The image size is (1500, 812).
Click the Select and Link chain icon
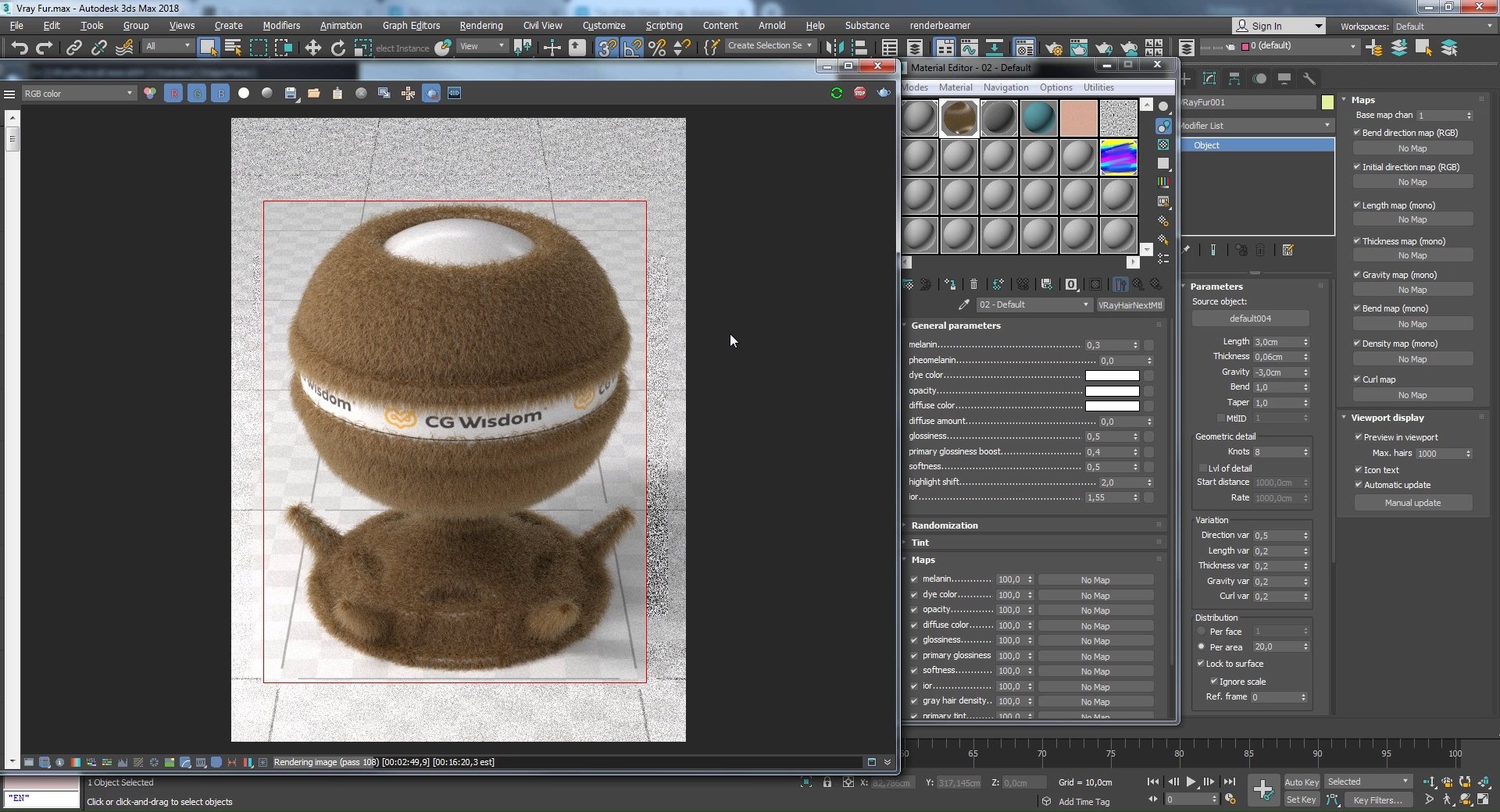coord(73,48)
